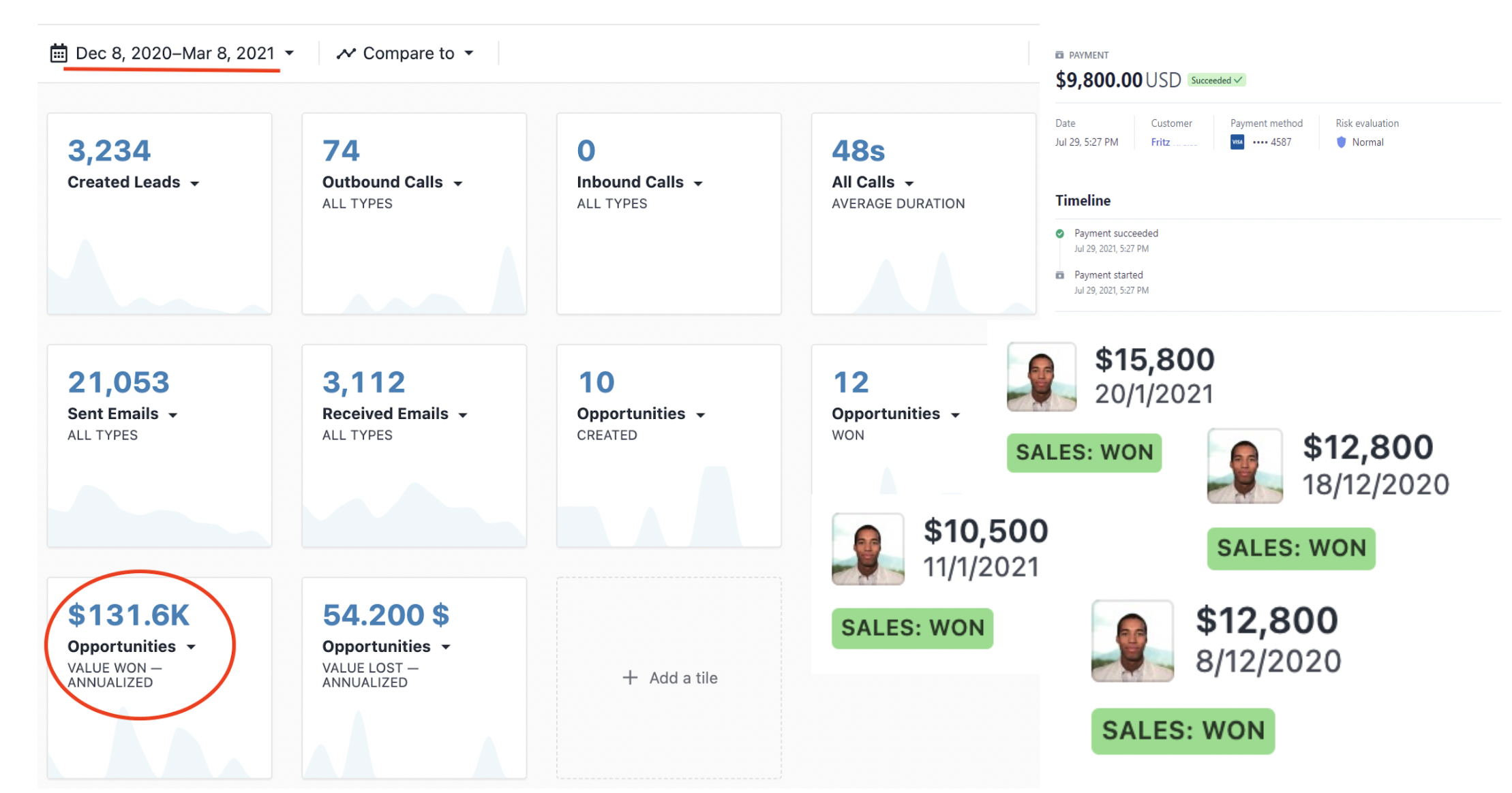
Task: Open the Sent Emails dropdown arrow
Action: pos(173,415)
